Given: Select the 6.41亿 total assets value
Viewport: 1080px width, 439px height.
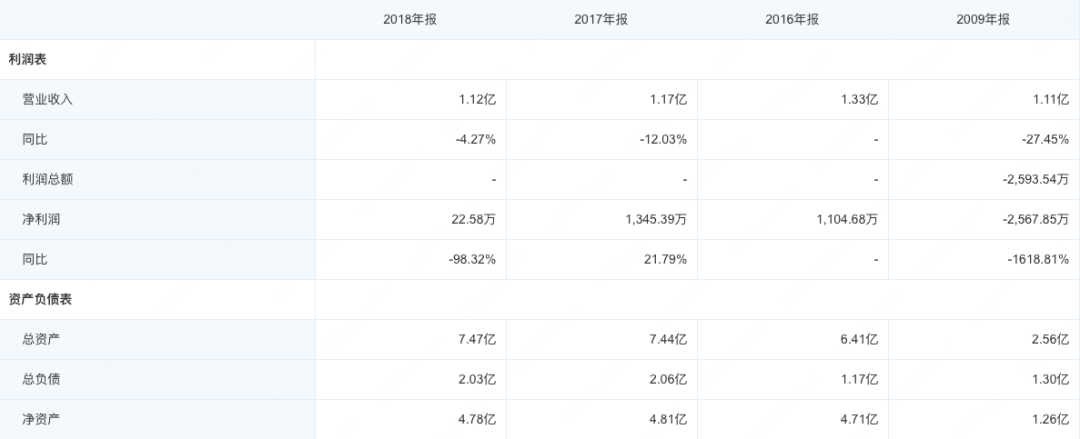Looking at the screenshot, I should click(858, 340).
